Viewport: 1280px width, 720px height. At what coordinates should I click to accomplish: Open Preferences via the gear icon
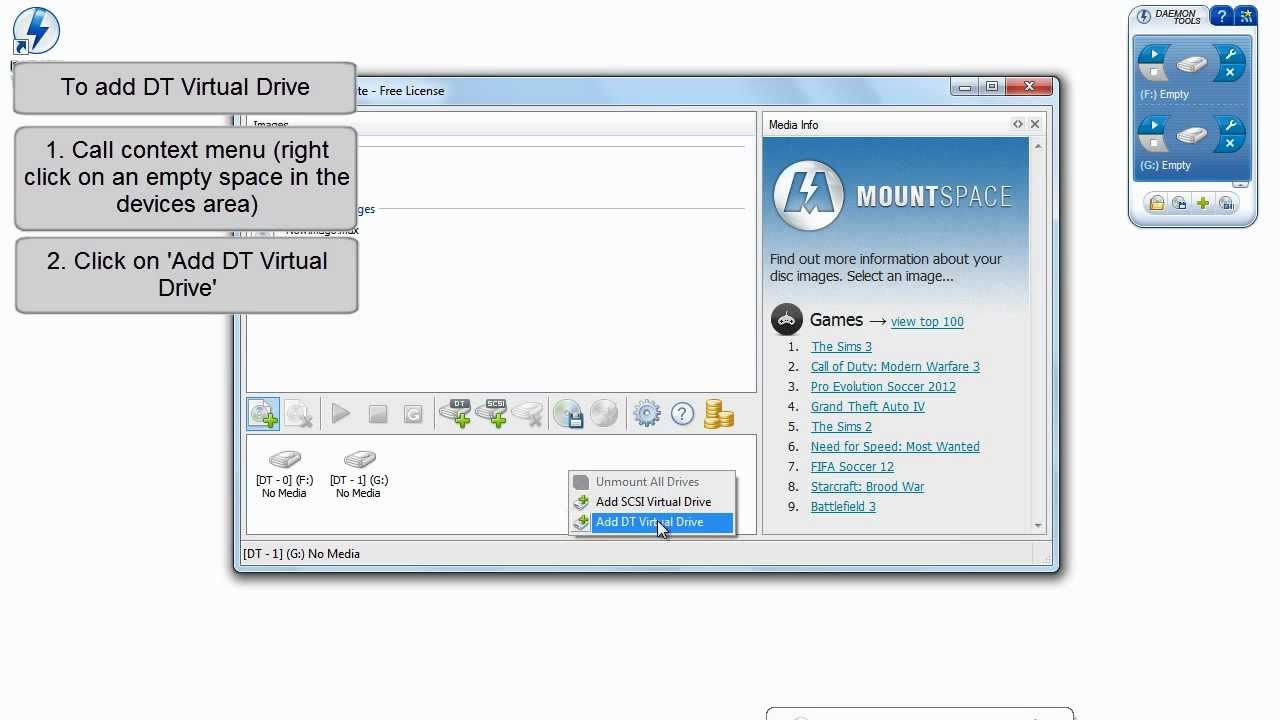coord(647,414)
